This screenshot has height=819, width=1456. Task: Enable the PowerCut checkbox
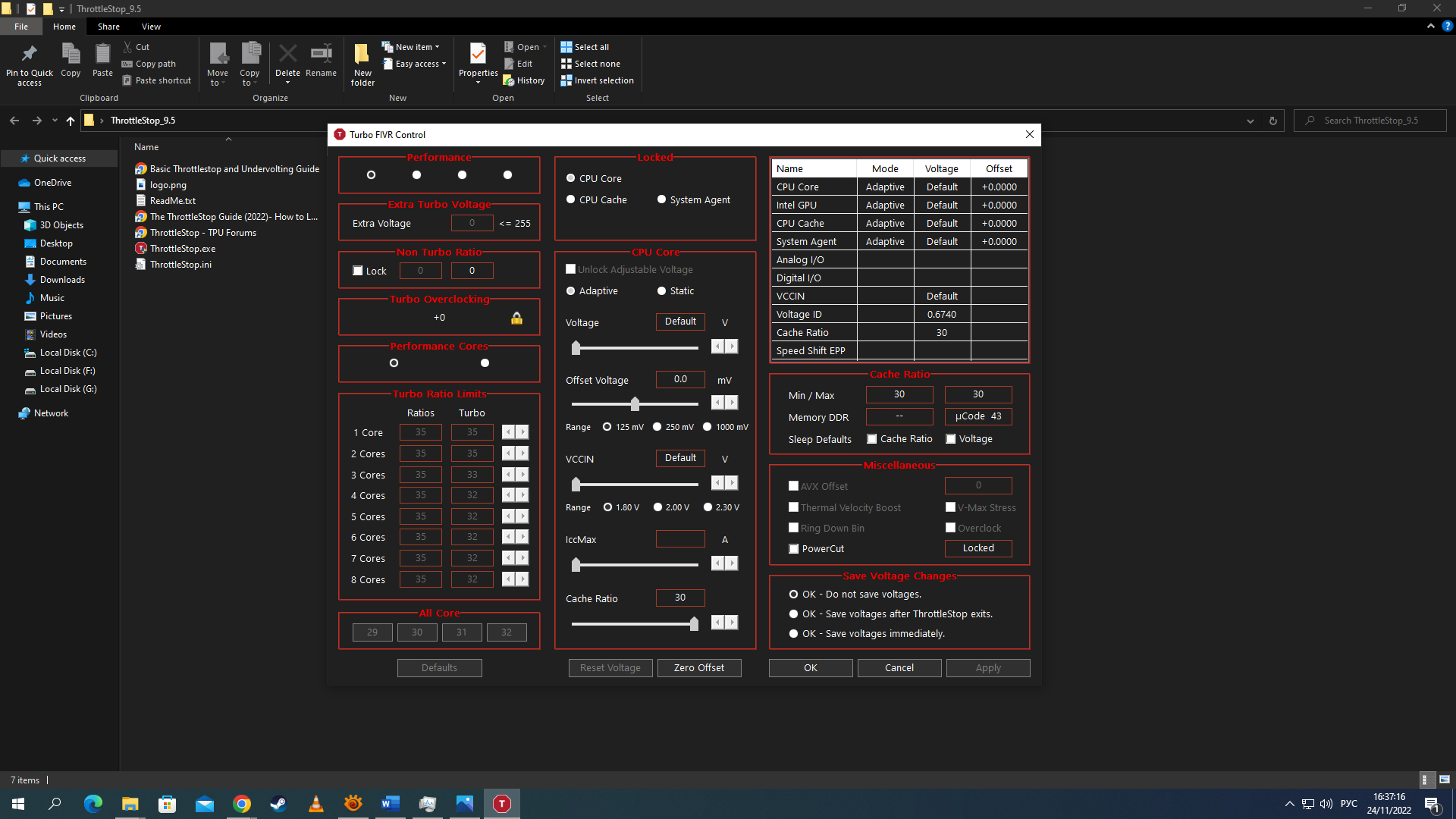[x=794, y=549]
